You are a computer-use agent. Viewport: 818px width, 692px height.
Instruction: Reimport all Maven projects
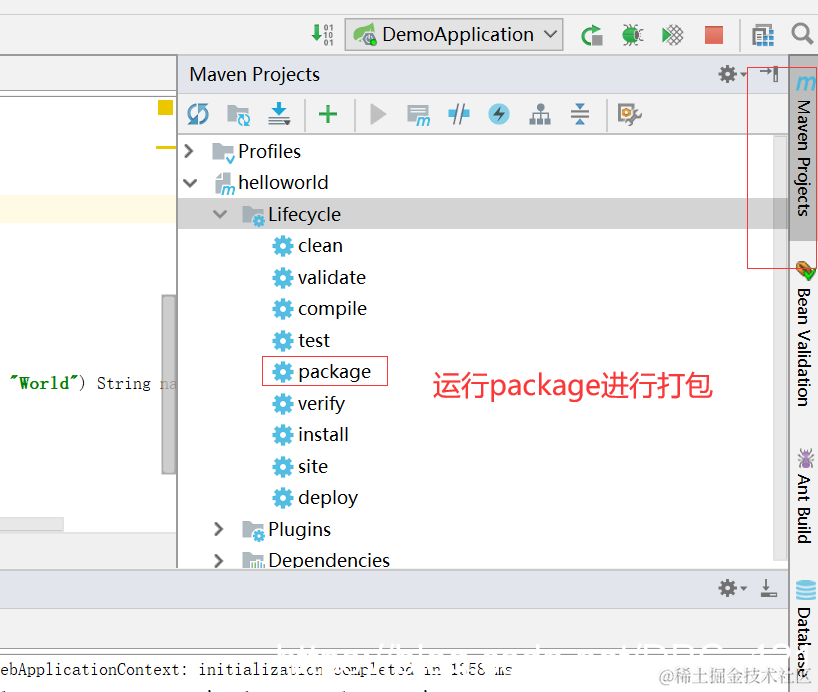point(198,114)
